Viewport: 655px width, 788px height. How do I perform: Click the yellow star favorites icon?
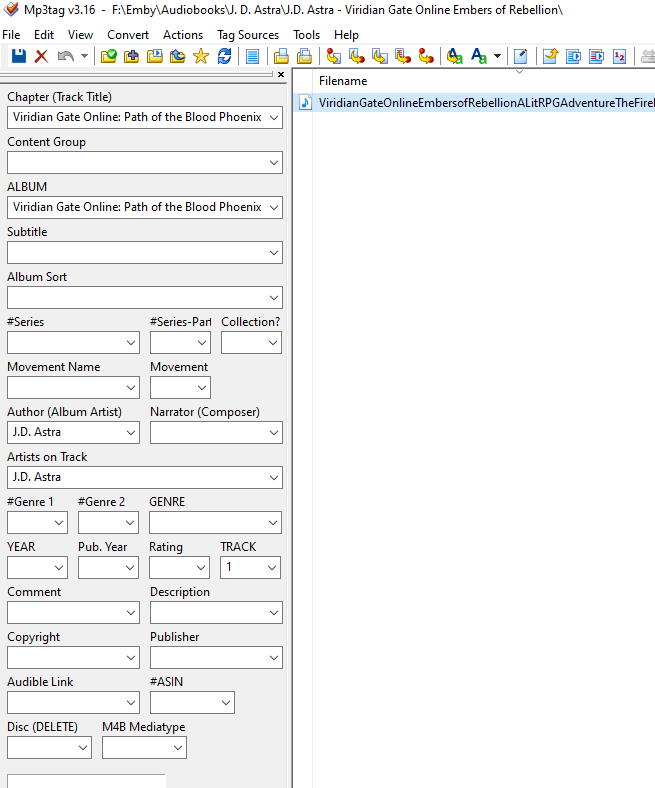201,56
